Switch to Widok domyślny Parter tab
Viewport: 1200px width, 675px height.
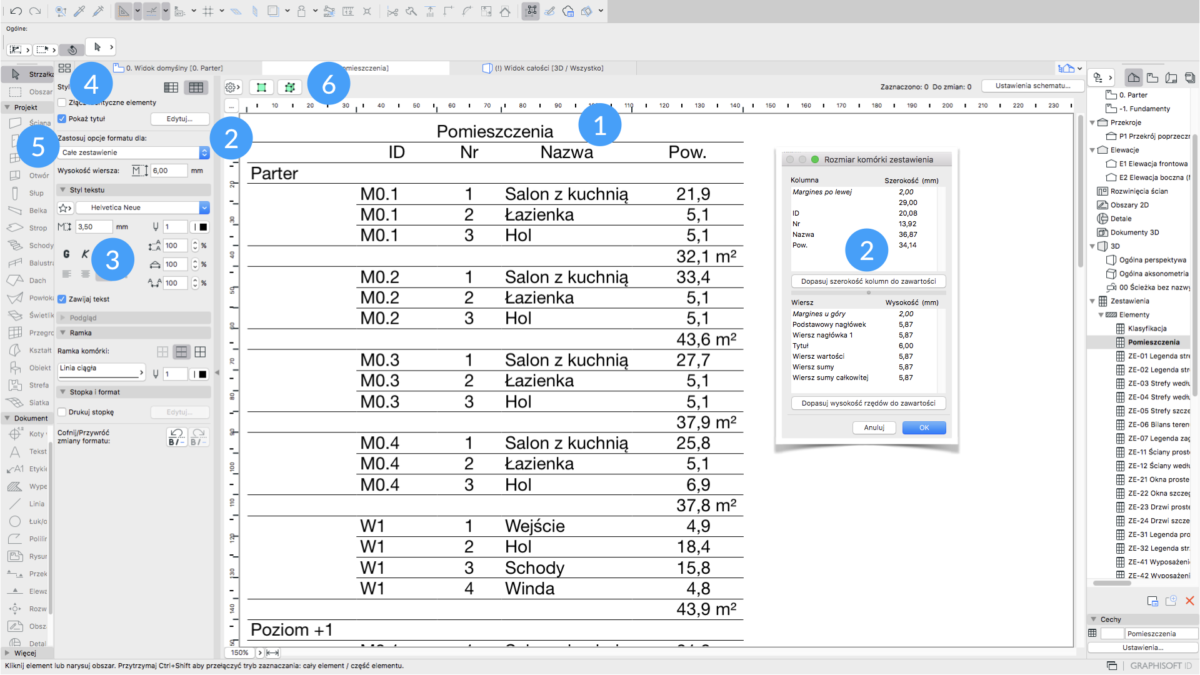tap(175, 68)
